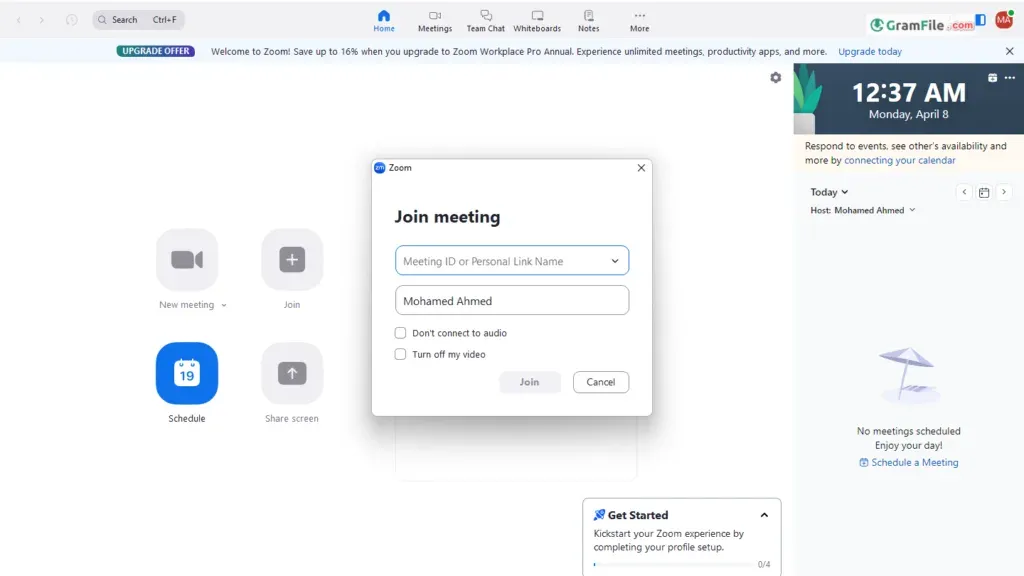
Task: Close the Join meeting dialog
Action: [x=641, y=168]
